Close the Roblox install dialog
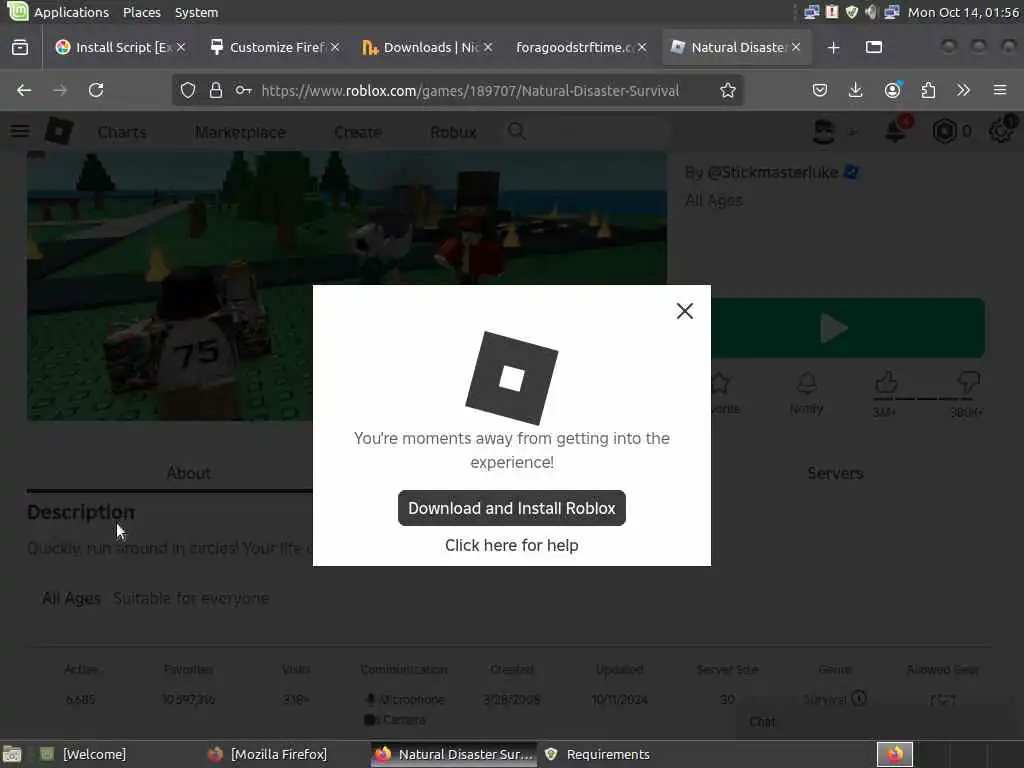The width and height of the screenshot is (1024, 768). (684, 311)
